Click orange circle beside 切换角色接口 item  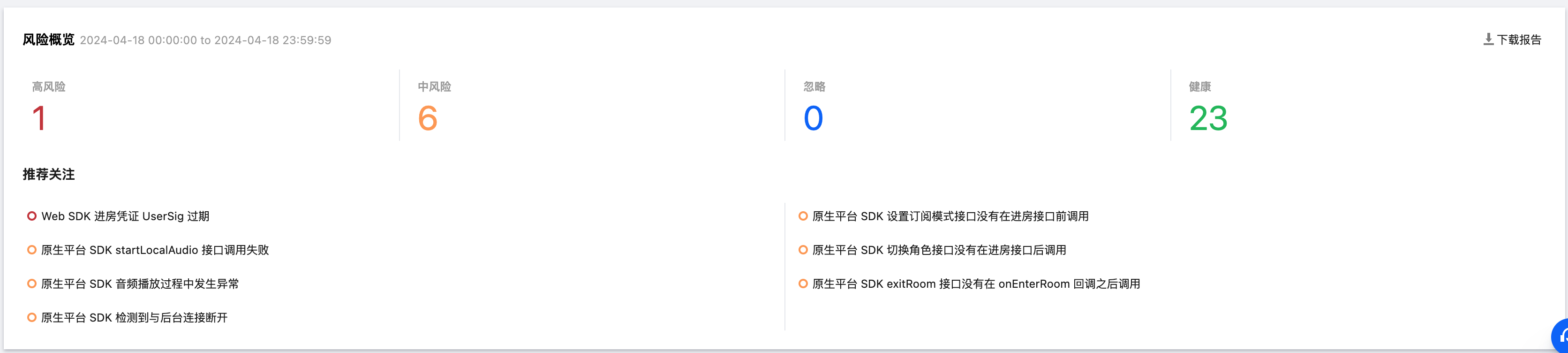[x=803, y=250]
